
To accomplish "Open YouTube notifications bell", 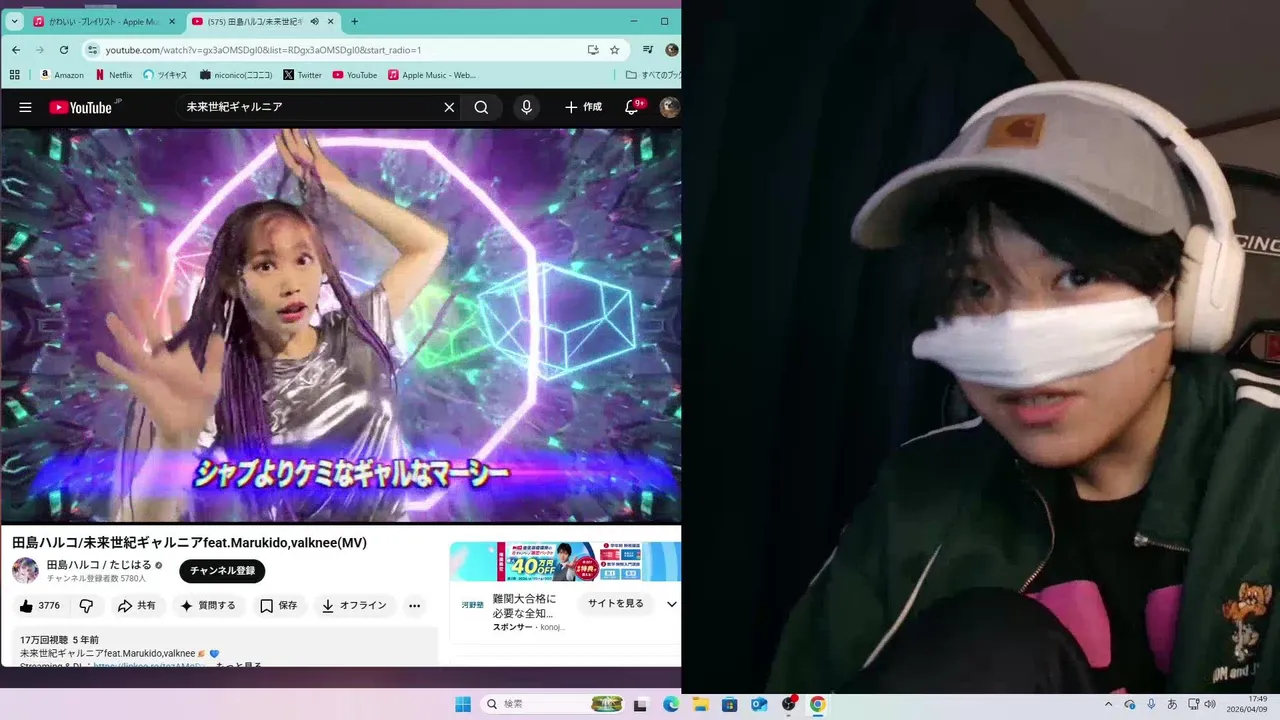I will point(632,107).
